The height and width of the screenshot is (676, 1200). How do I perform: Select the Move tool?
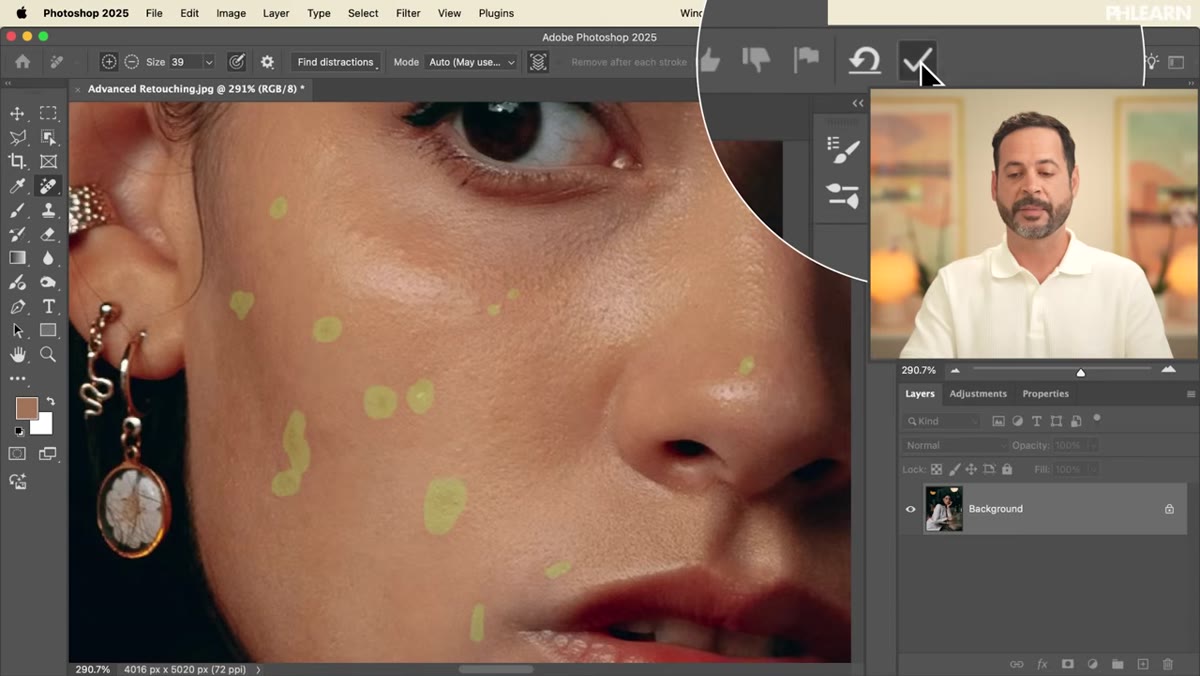tap(17, 113)
